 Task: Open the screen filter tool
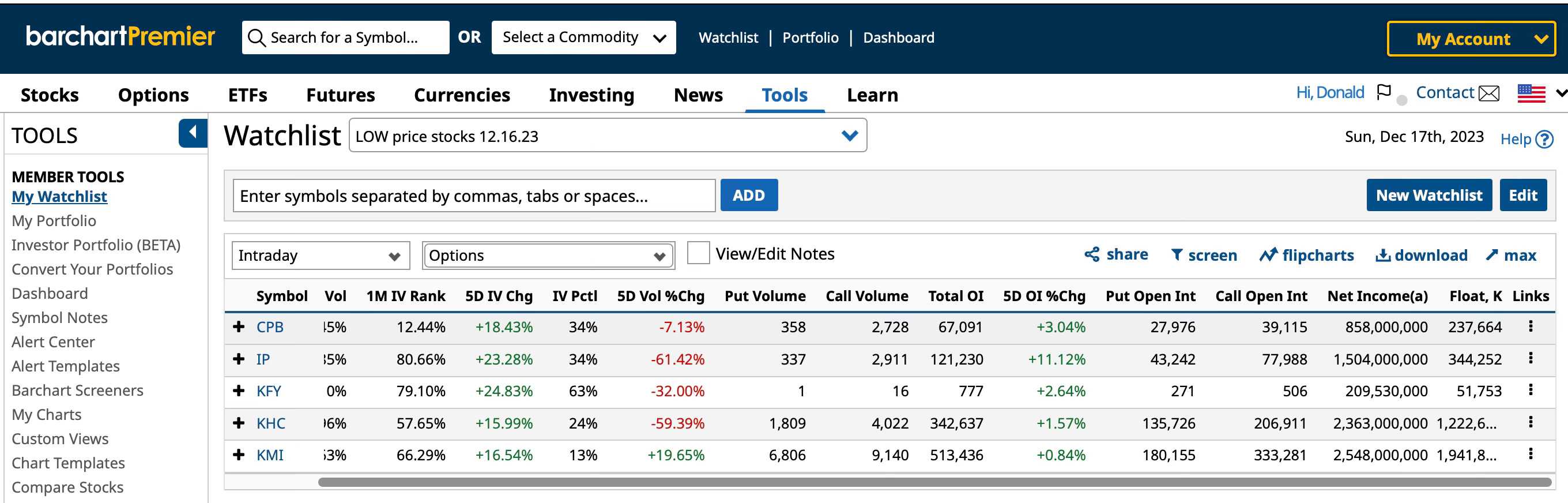coord(1204,255)
